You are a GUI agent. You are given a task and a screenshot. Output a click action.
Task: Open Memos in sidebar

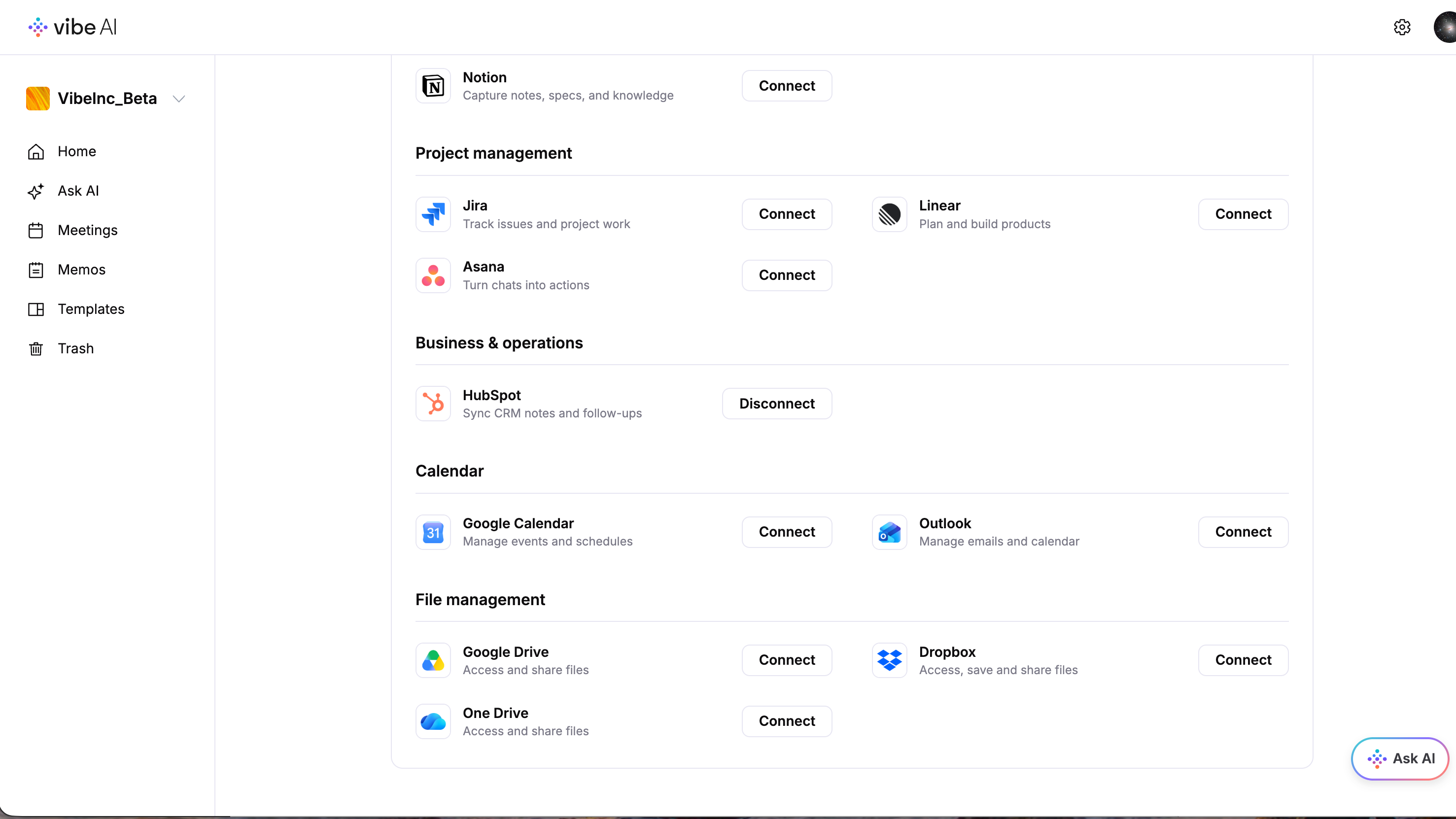point(67,270)
